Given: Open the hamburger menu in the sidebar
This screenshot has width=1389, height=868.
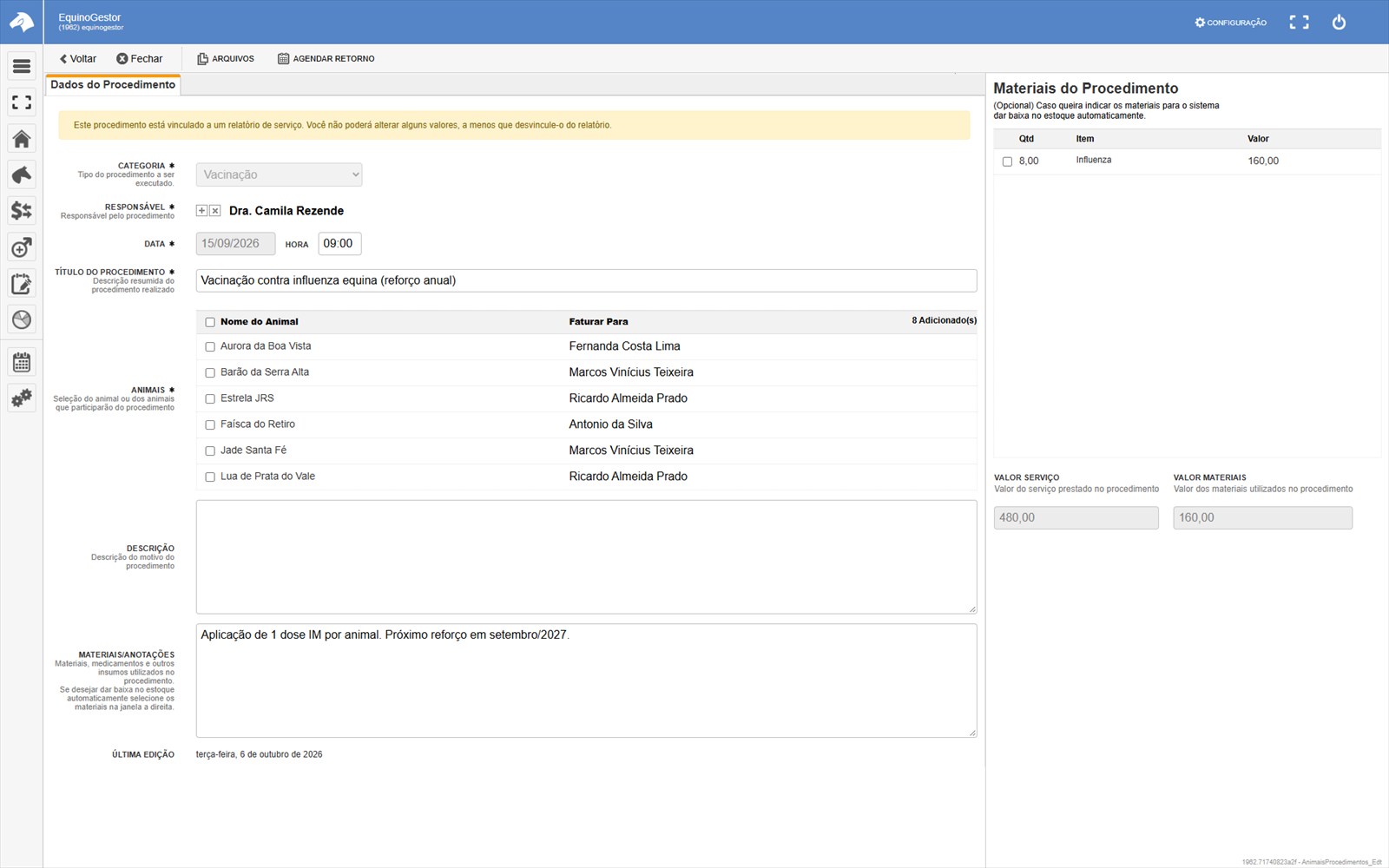Looking at the screenshot, I should [x=22, y=66].
